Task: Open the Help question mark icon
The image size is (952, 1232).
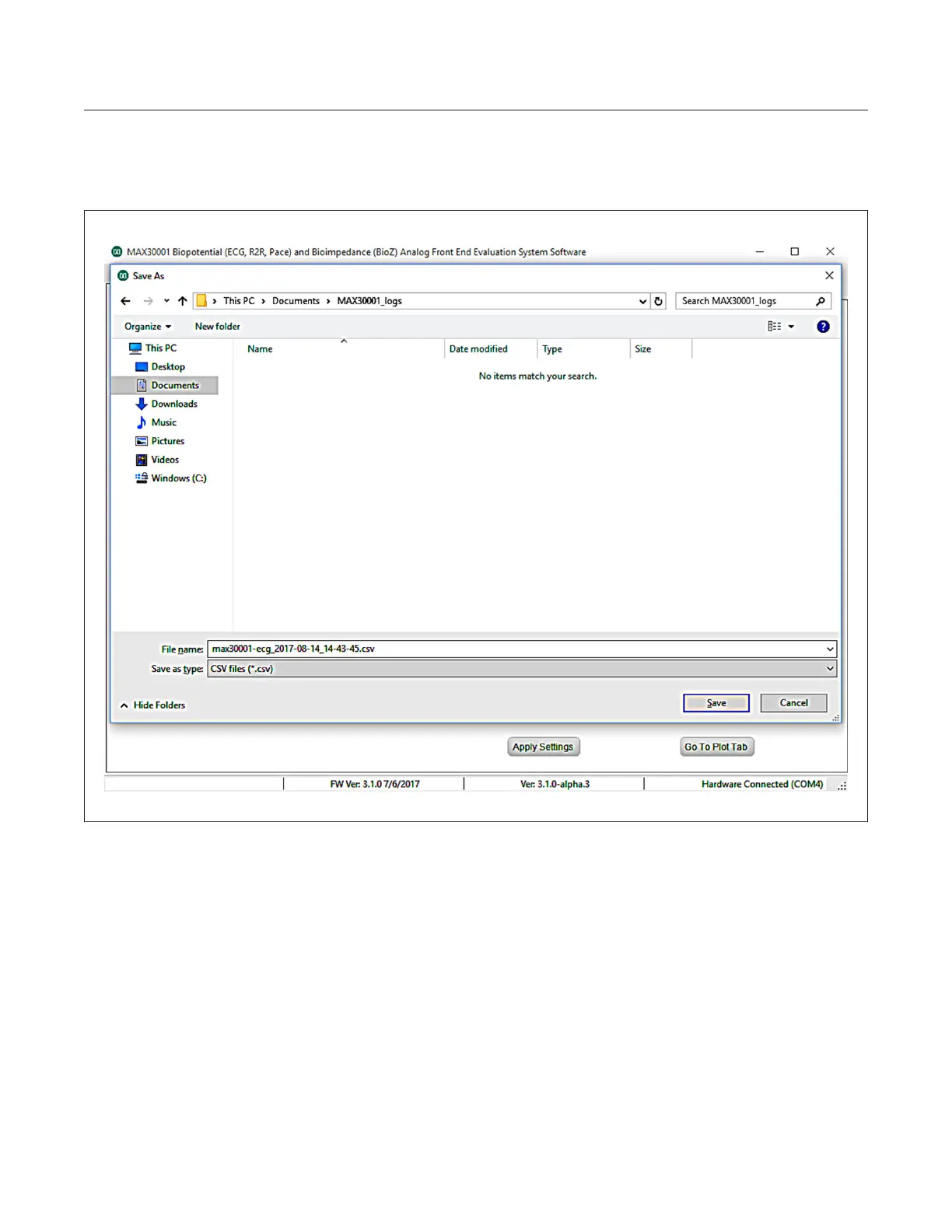Action: pyautogui.click(x=823, y=327)
